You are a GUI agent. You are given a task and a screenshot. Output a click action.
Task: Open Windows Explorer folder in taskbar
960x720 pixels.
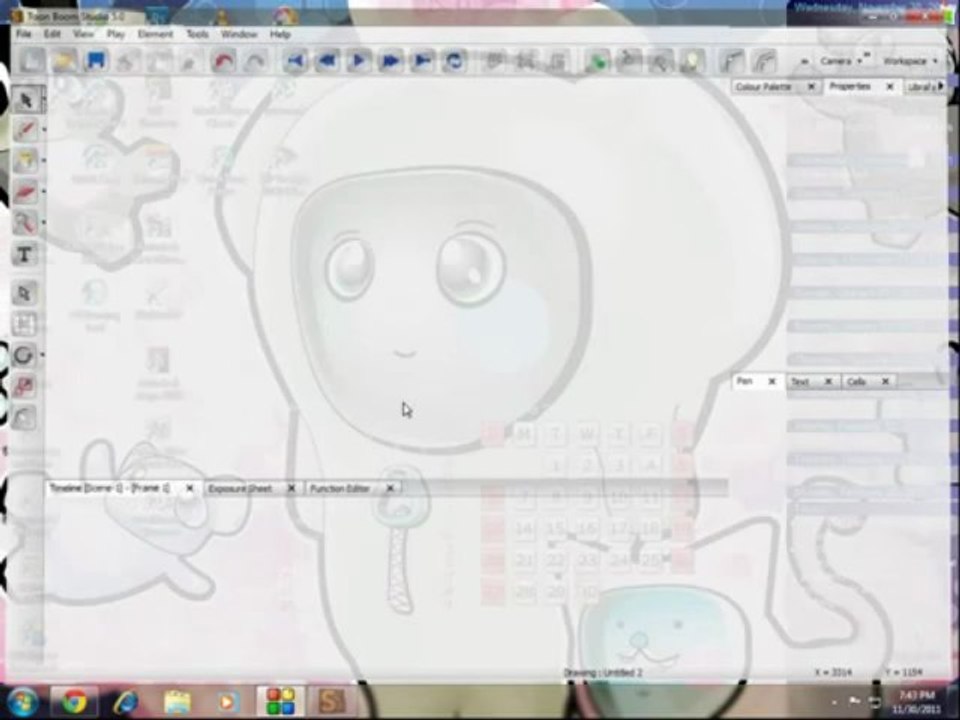click(177, 702)
